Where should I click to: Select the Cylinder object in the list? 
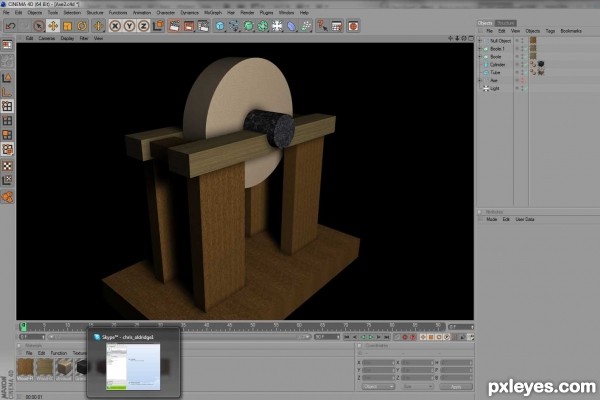pos(497,65)
